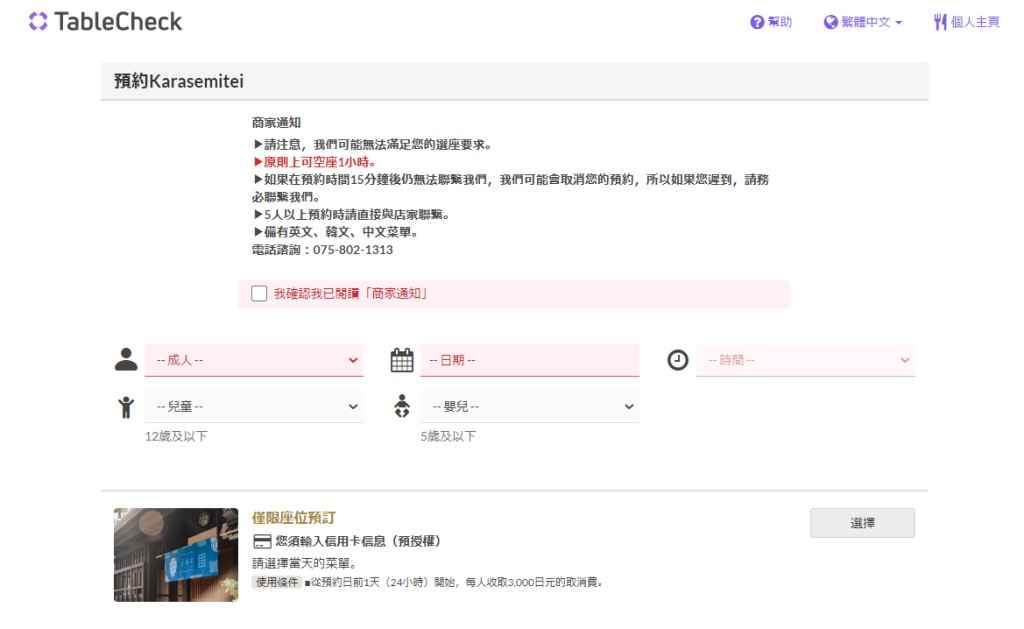Viewport: 1024px width, 629px height.
Task: Click the 選擇 button for seat reservation
Action: pos(862,523)
